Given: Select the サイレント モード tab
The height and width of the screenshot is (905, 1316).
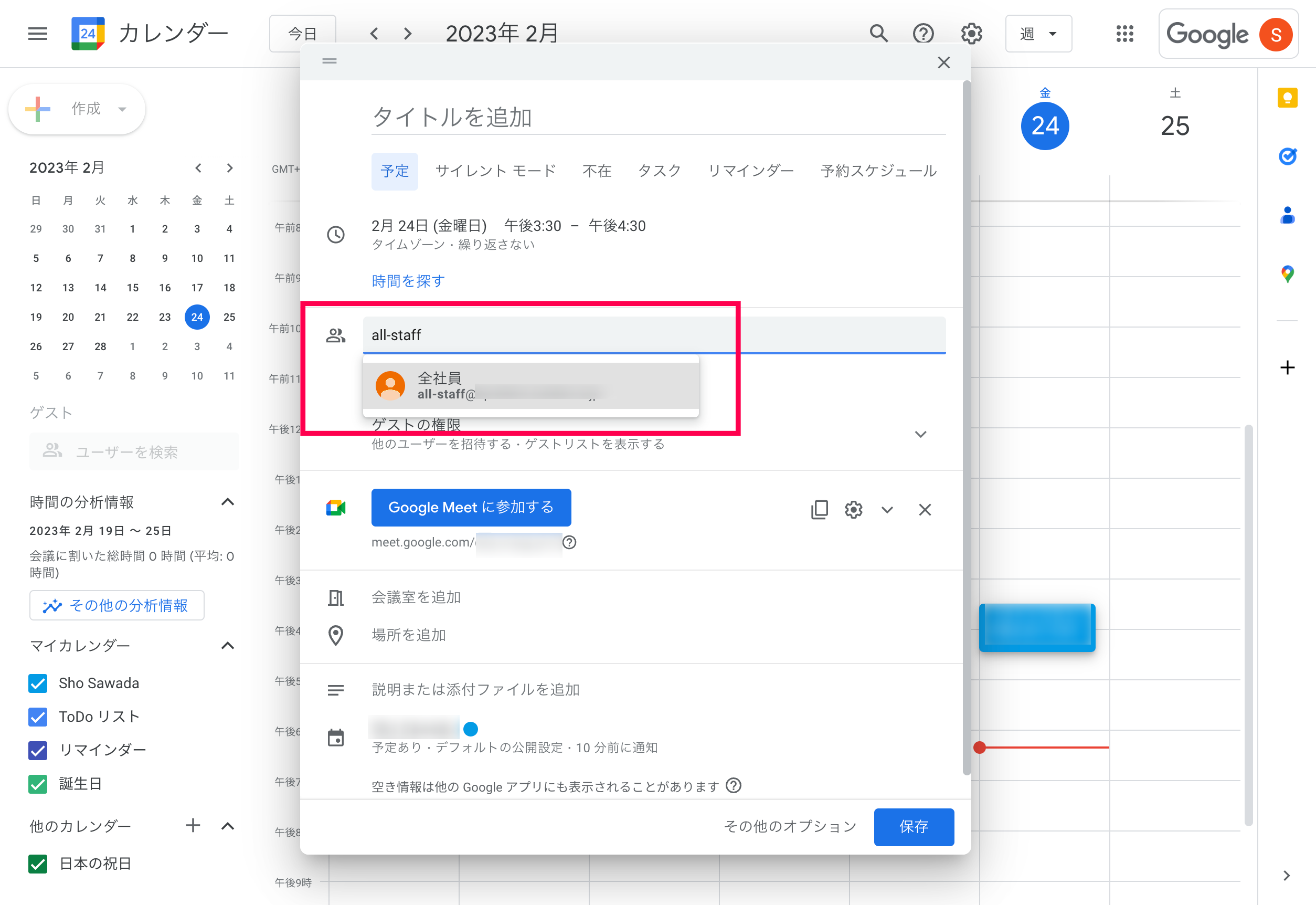Looking at the screenshot, I should point(495,171).
